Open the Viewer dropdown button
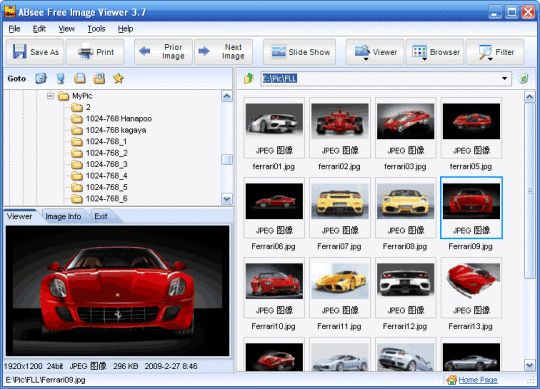 375,52
